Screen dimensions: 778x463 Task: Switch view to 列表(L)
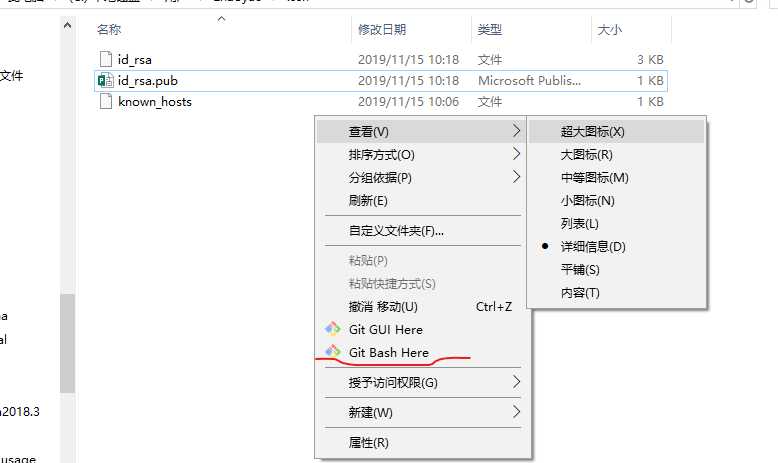(x=616, y=223)
